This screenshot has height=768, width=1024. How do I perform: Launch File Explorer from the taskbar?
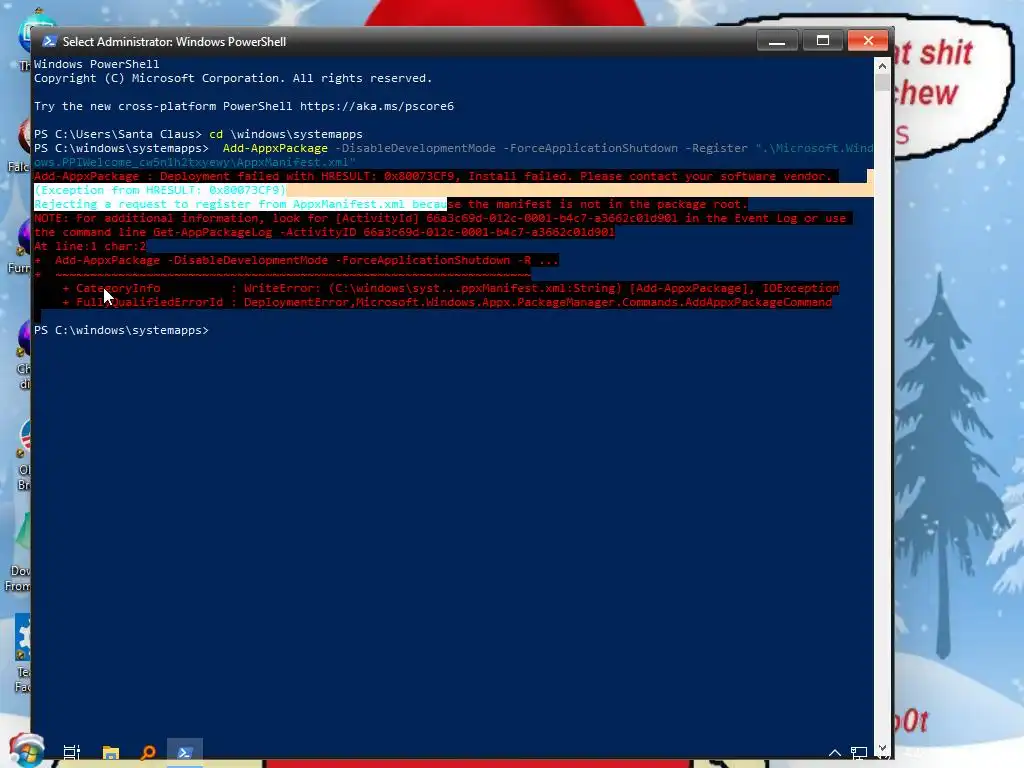point(111,752)
